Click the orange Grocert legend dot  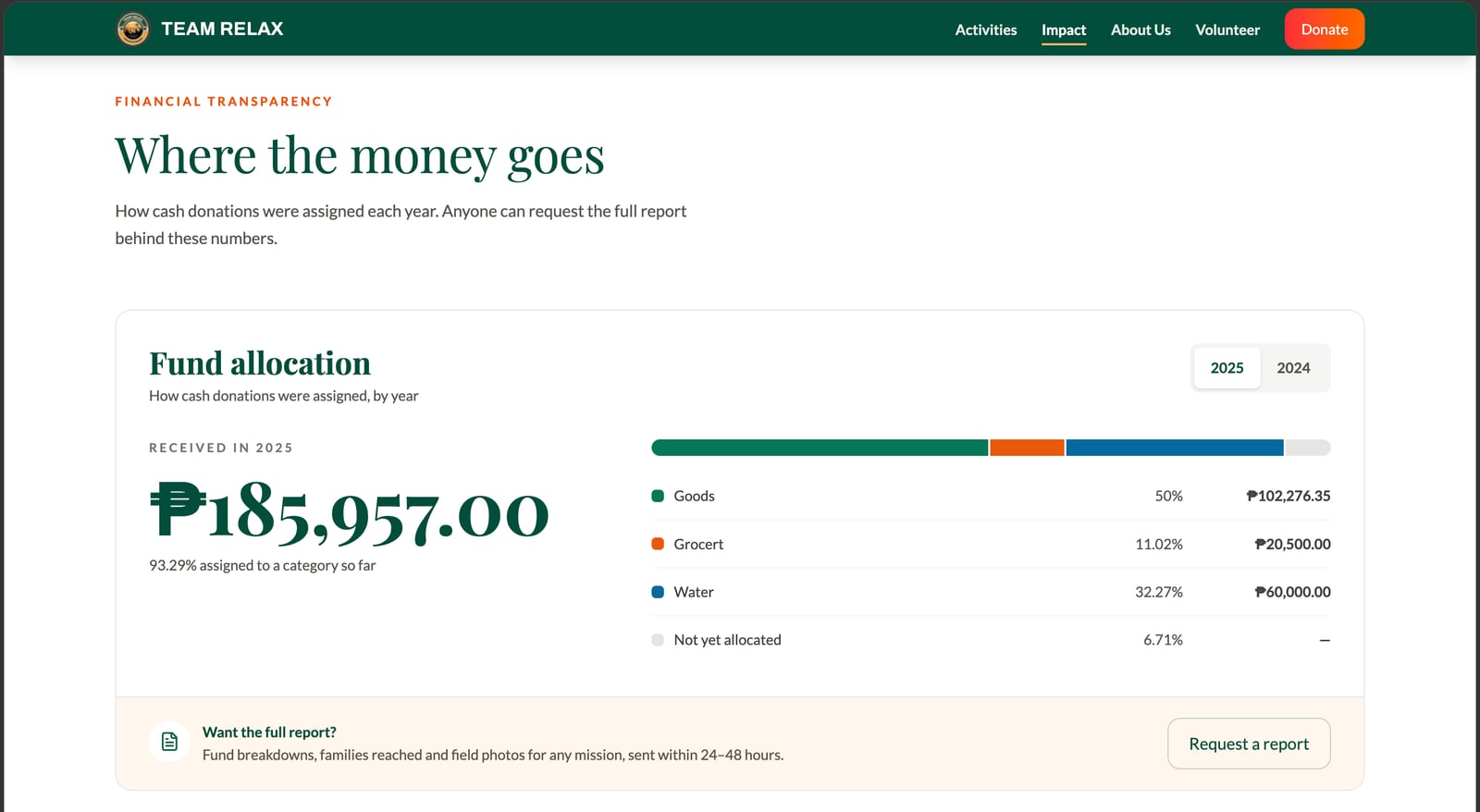[658, 544]
